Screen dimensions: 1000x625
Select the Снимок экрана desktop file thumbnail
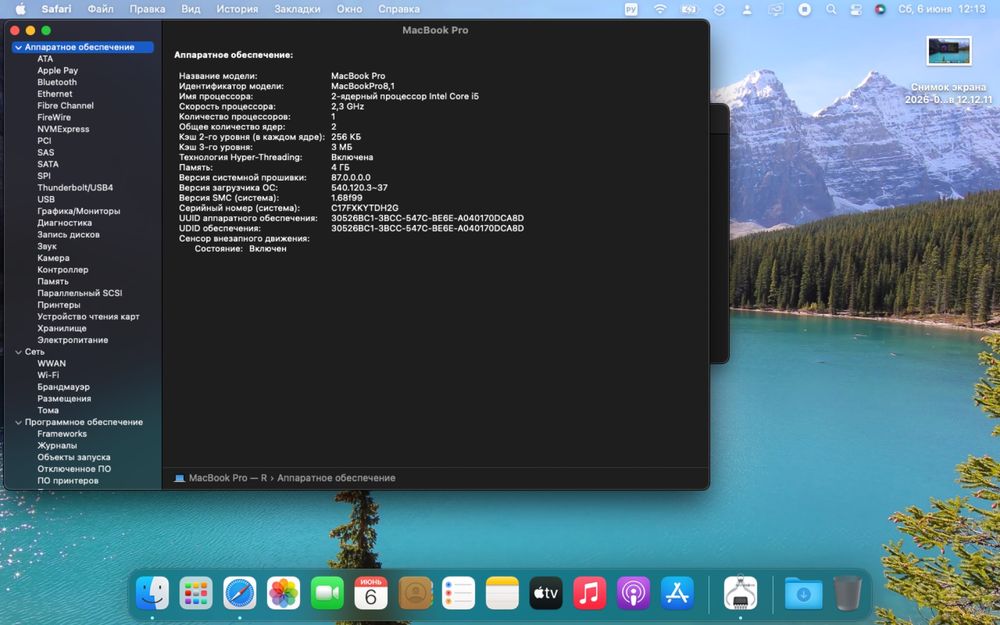pos(948,50)
